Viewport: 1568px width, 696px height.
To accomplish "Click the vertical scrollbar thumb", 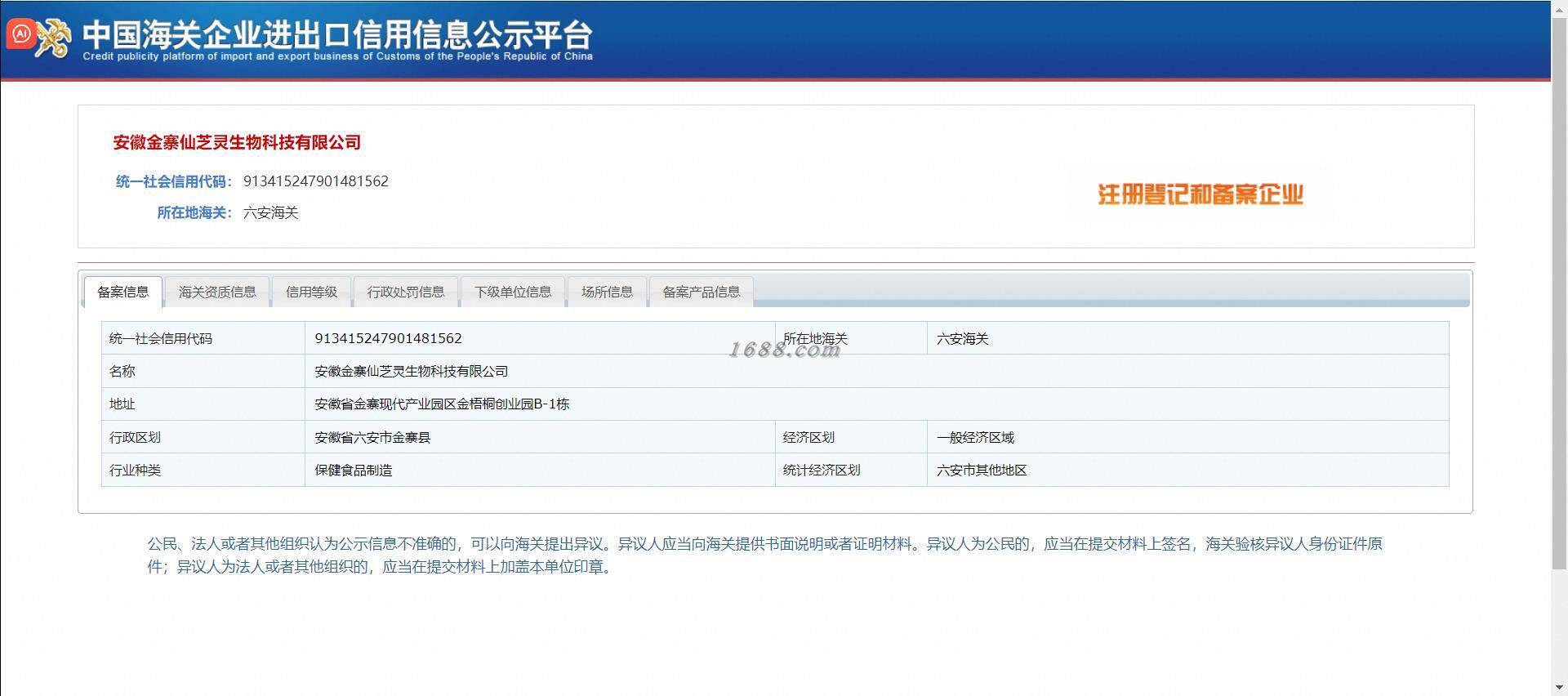I will click(x=1559, y=292).
